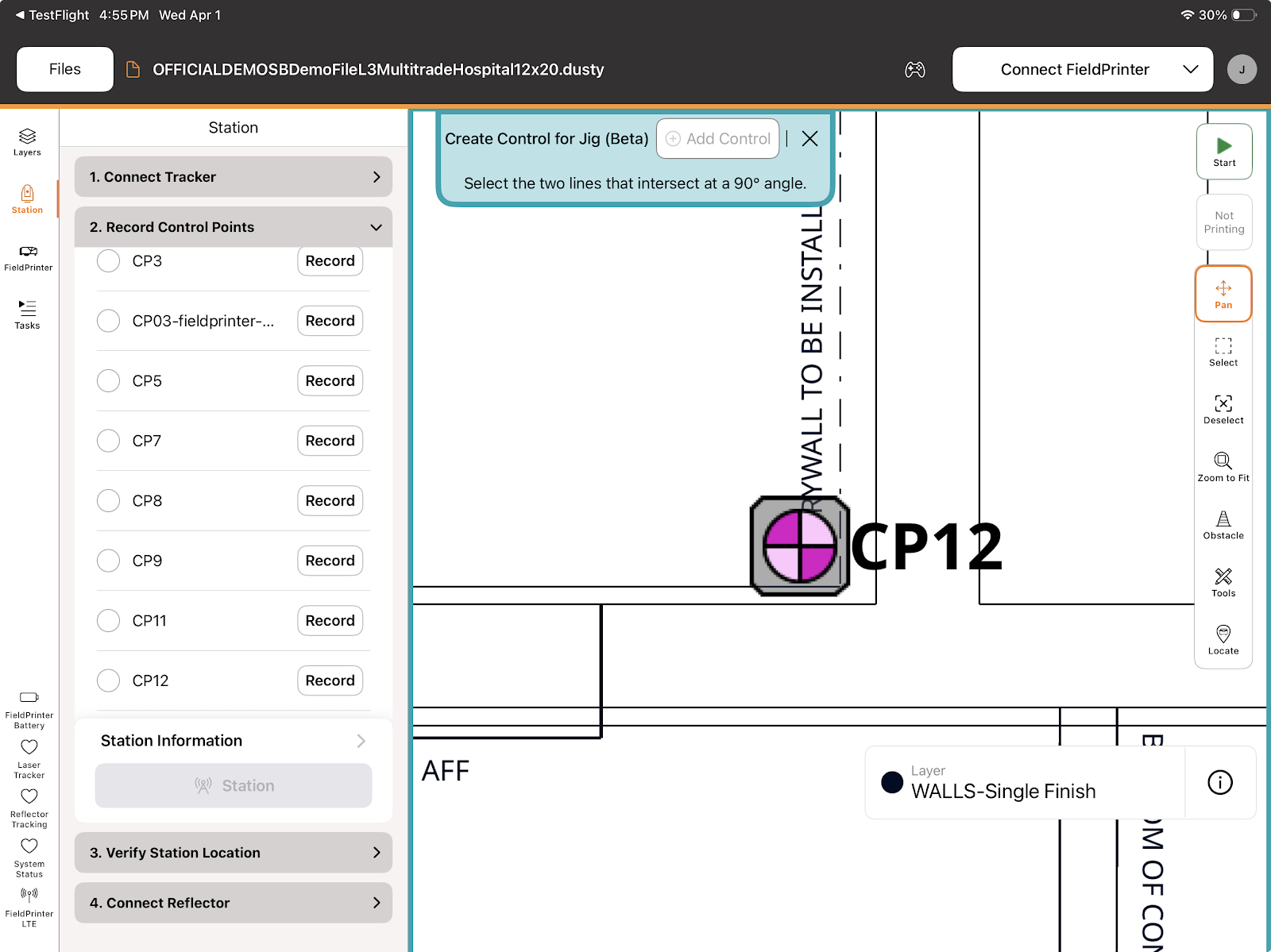Viewport: 1271px width, 952px height.
Task: Pick the Obstacle tool
Action: [1223, 525]
